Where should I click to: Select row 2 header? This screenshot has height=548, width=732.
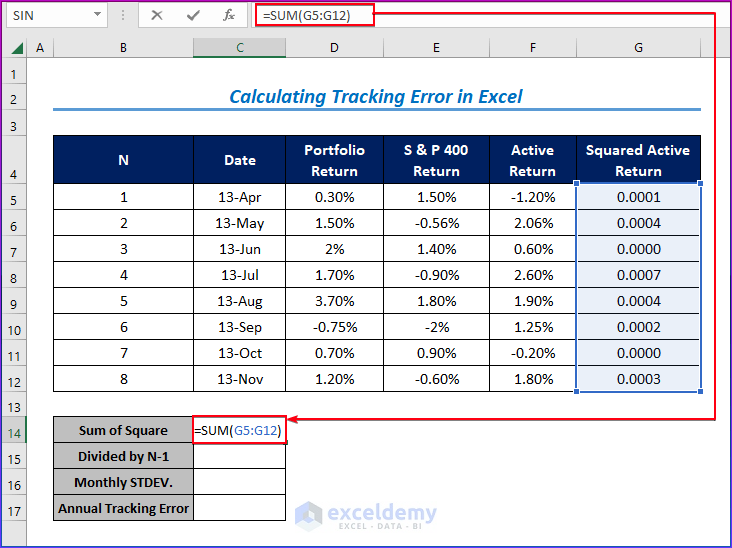[14, 99]
